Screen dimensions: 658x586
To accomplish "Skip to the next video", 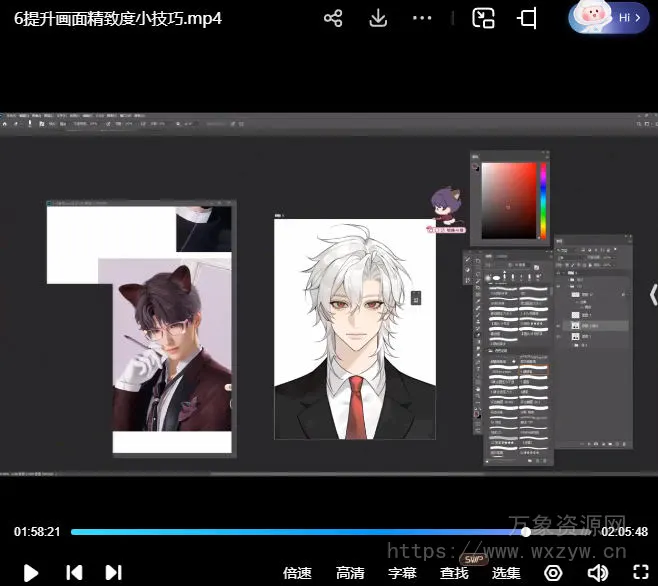I will [x=113, y=573].
